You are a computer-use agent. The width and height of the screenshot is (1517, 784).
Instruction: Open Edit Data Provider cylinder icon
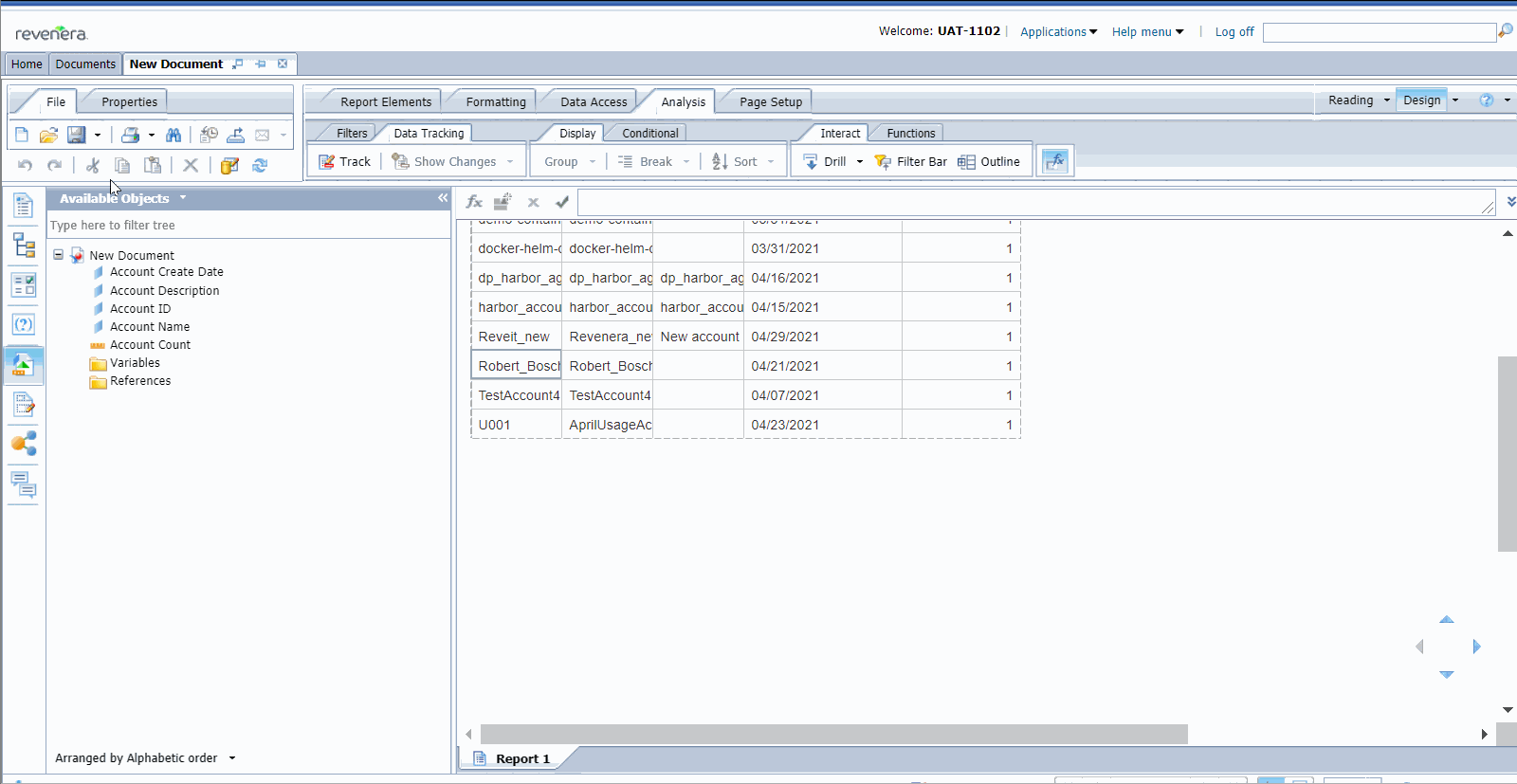(229, 165)
